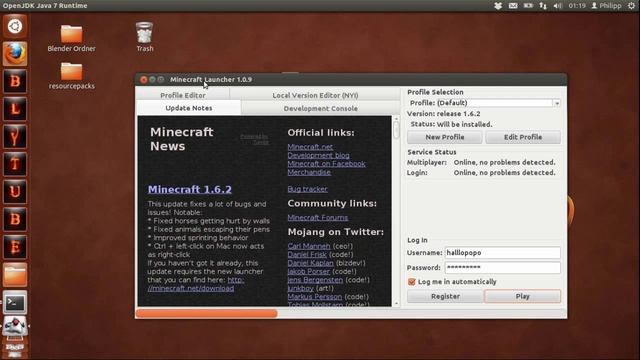Launch Firefox from the dock
The height and width of the screenshot is (360, 640).
click(x=15, y=53)
